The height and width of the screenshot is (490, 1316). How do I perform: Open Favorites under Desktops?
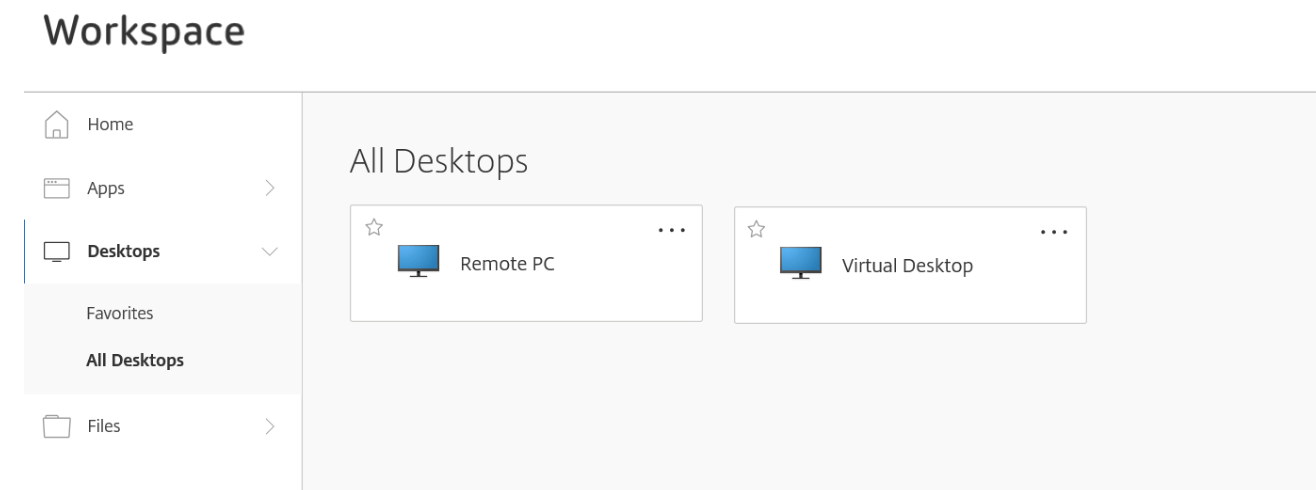click(x=120, y=313)
